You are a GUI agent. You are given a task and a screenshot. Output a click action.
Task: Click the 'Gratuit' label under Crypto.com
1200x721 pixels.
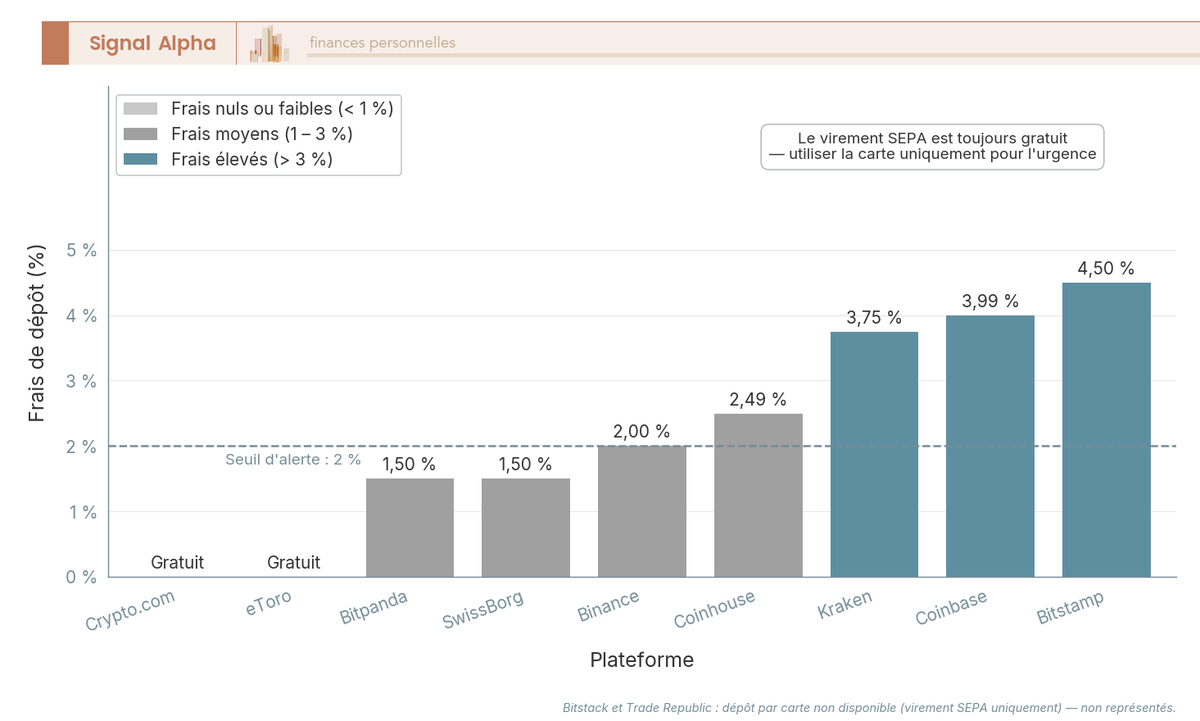pyautogui.click(x=177, y=562)
